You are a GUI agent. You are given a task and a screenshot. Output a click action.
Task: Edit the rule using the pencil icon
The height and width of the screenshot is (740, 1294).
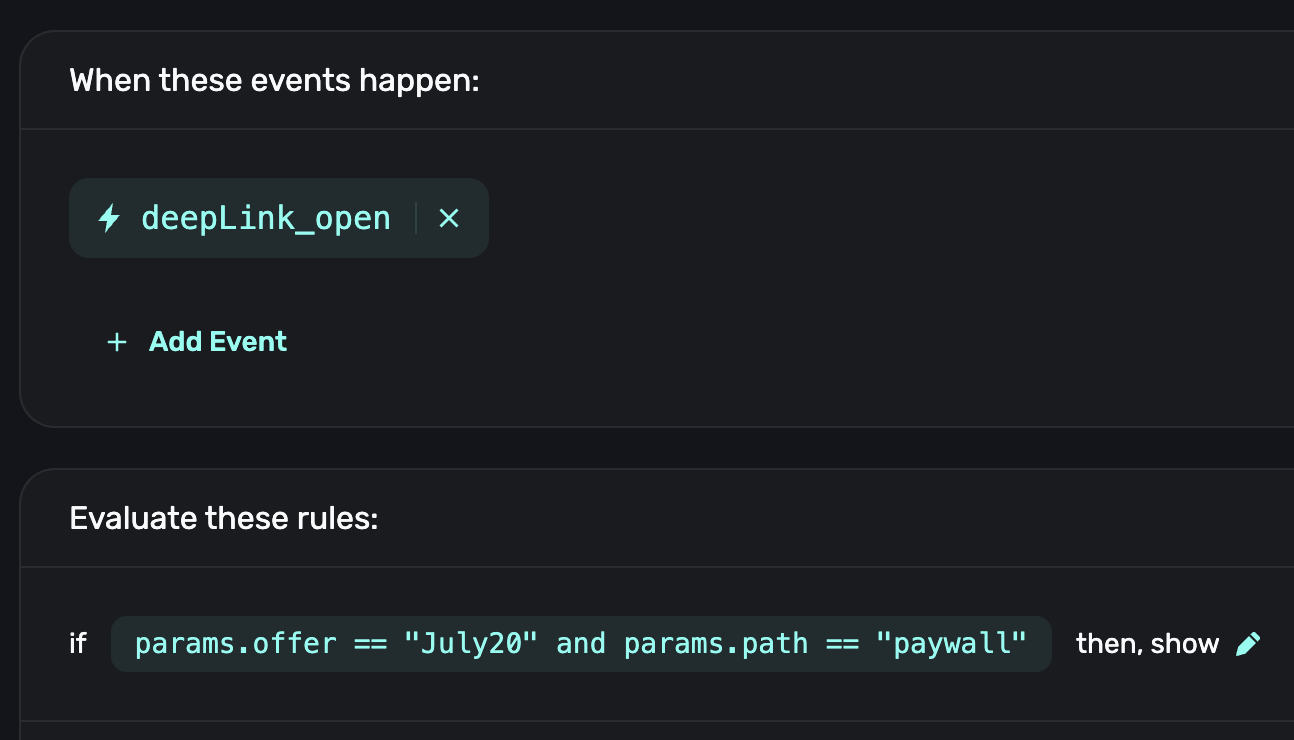pyautogui.click(x=1248, y=644)
